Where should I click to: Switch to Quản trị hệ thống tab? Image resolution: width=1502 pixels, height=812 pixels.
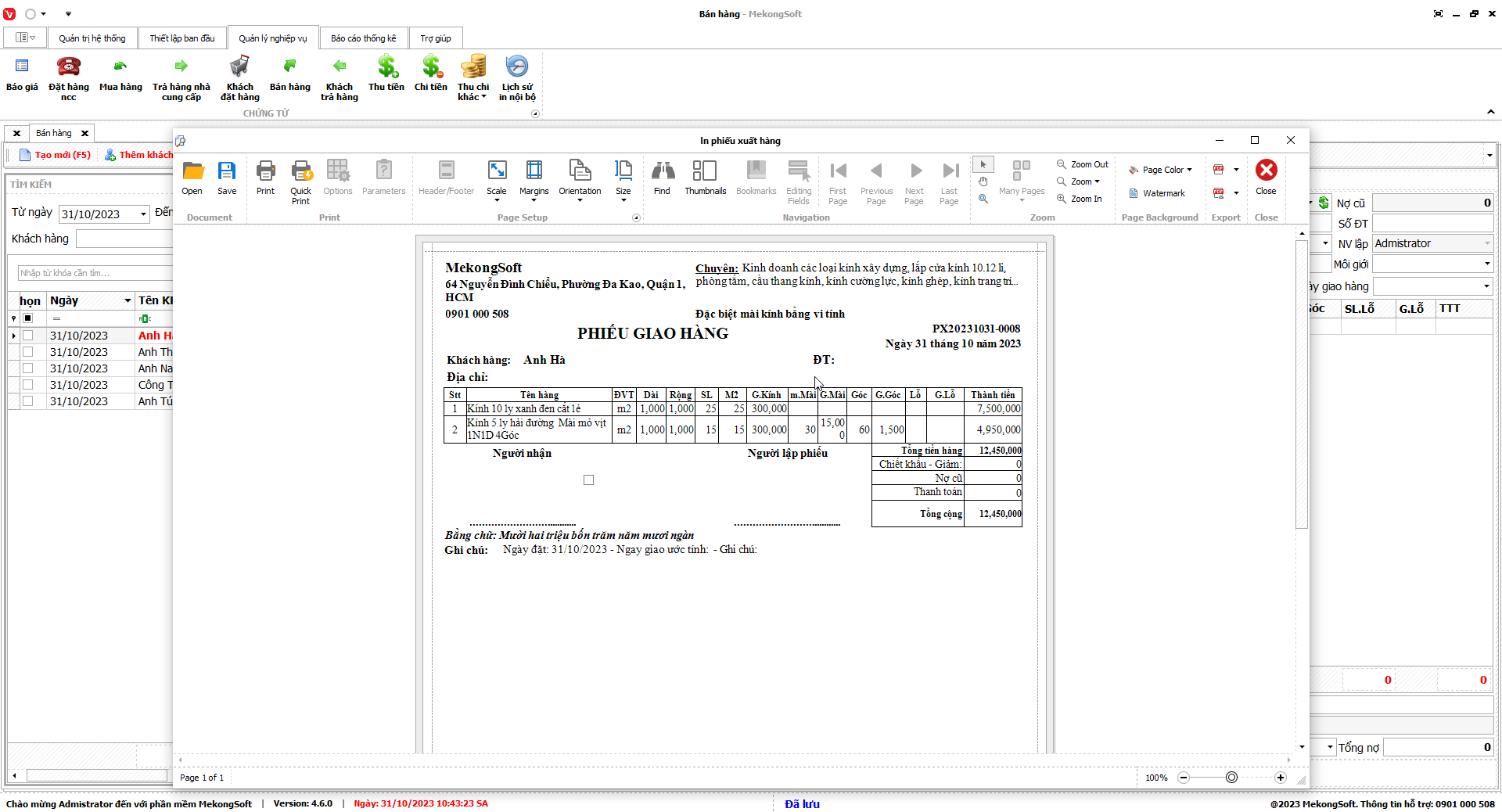(x=92, y=38)
